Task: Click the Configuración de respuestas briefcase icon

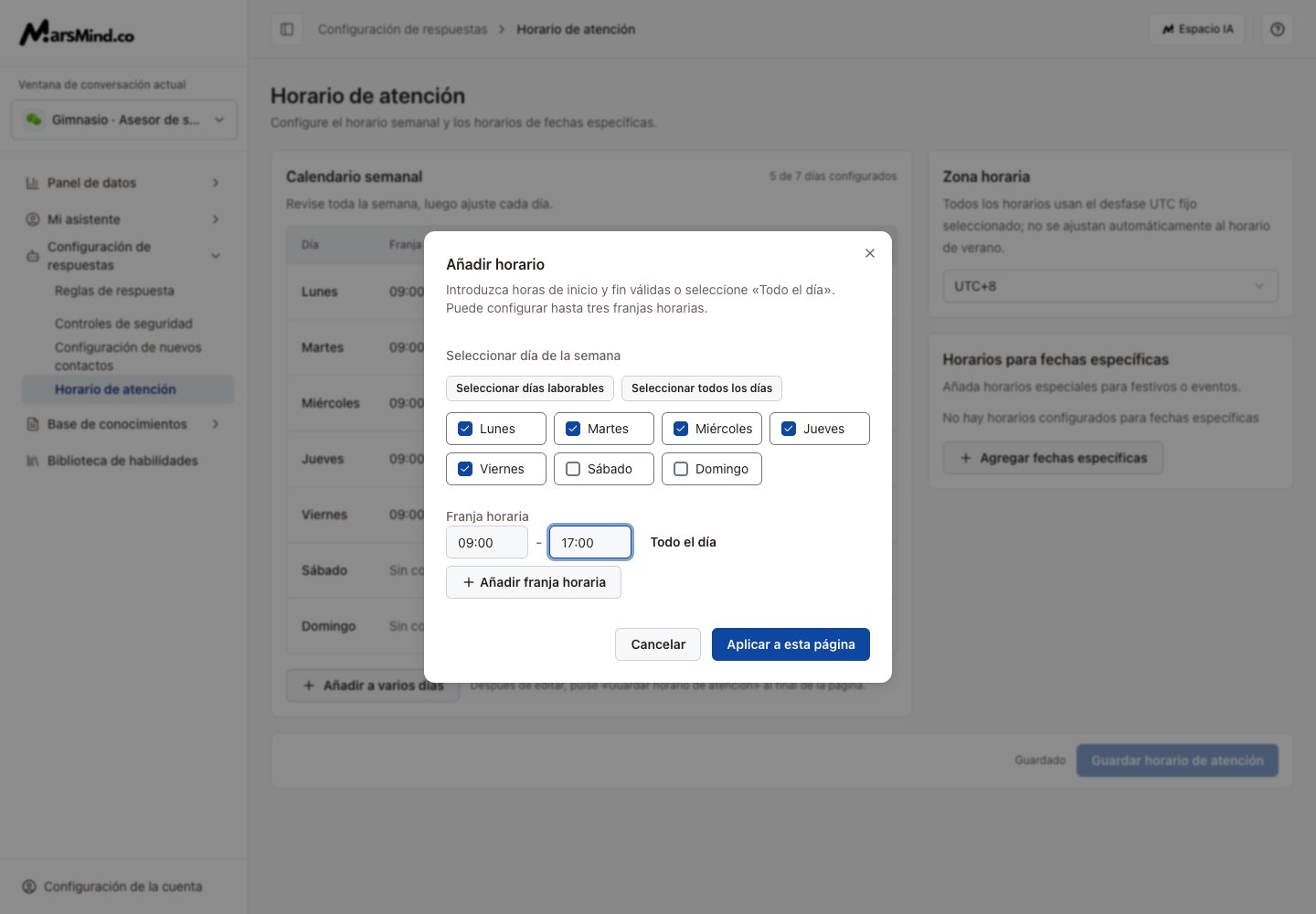Action: pyautogui.click(x=32, y=256)
